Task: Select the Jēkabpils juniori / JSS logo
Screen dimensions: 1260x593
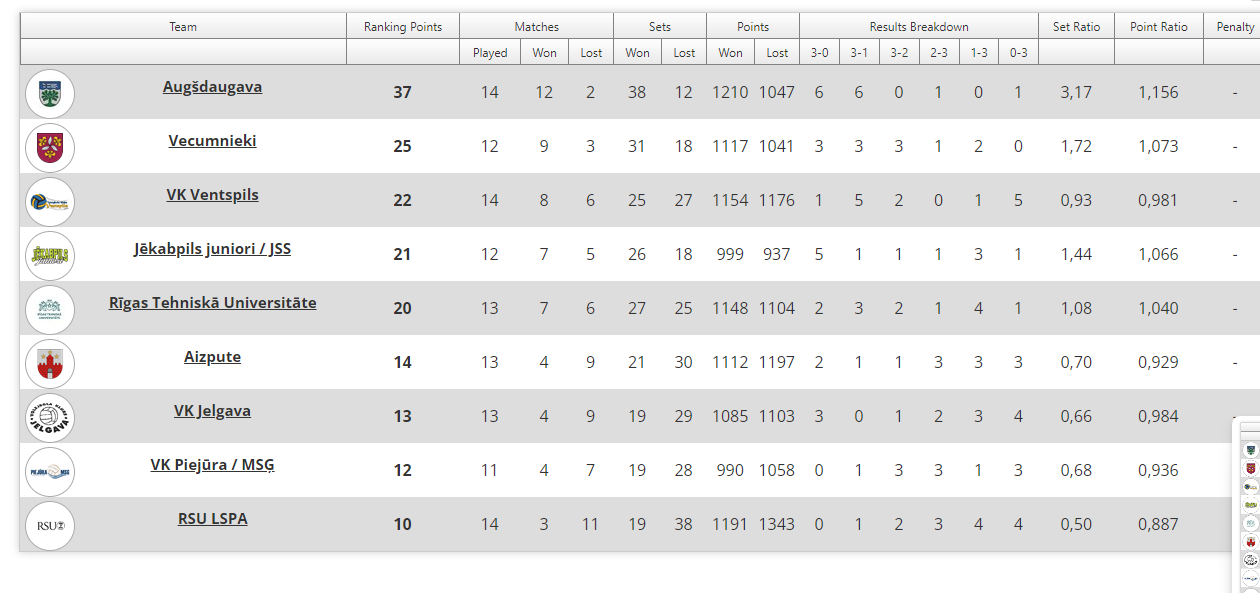Action: [x=50, y=255]
